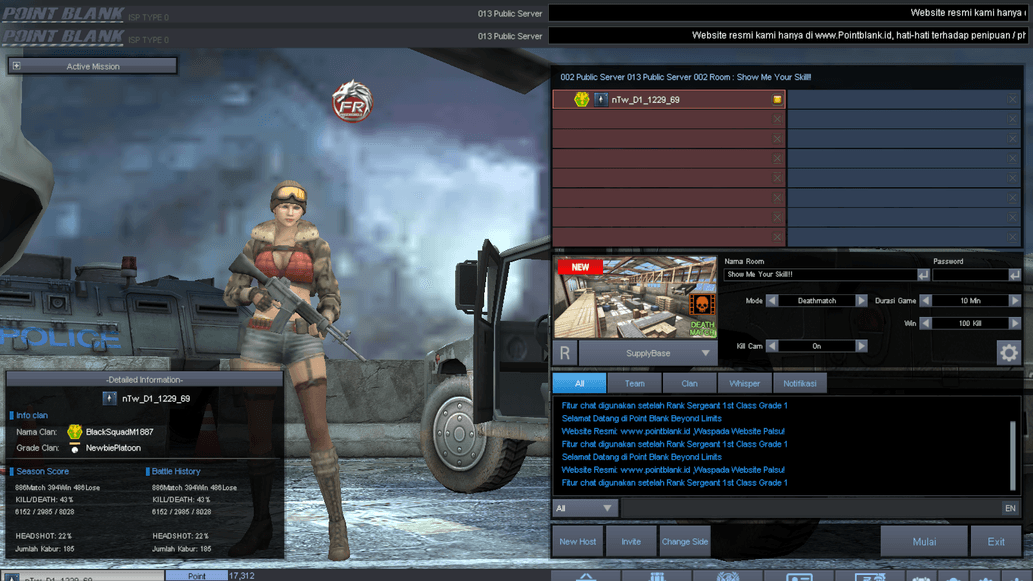Viewport: 1033px width, 581px height.
Task: Click the BlackSquadM1887 clan emblem icon
Action: coord(74,432)
